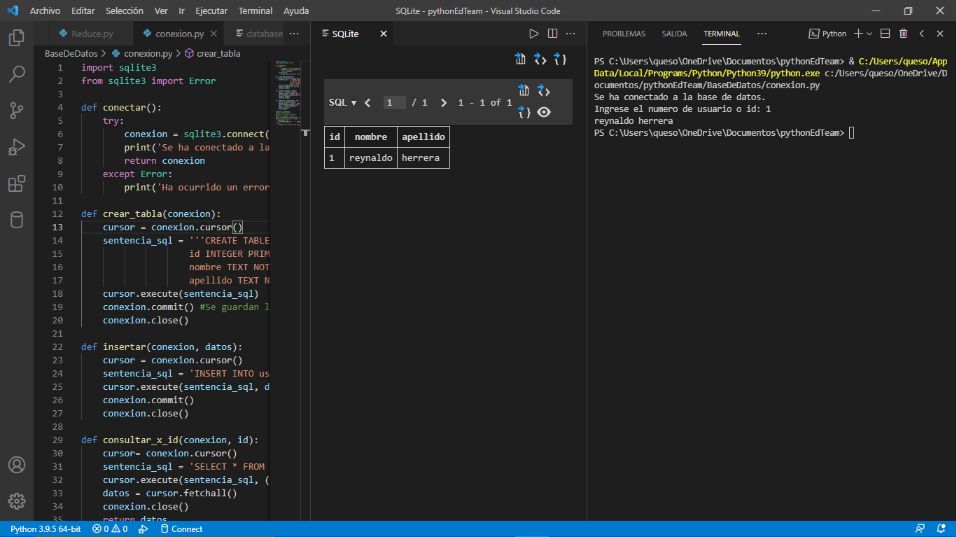Show more editor actions ellipsis after database tab

[x=294, y=34]
